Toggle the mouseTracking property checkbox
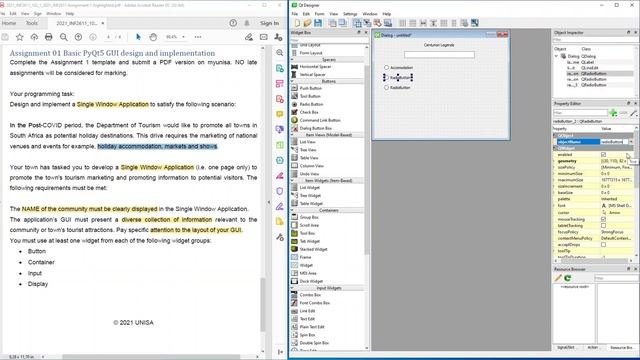The width and height of the screenshot is (640, 360). point(604,219)
